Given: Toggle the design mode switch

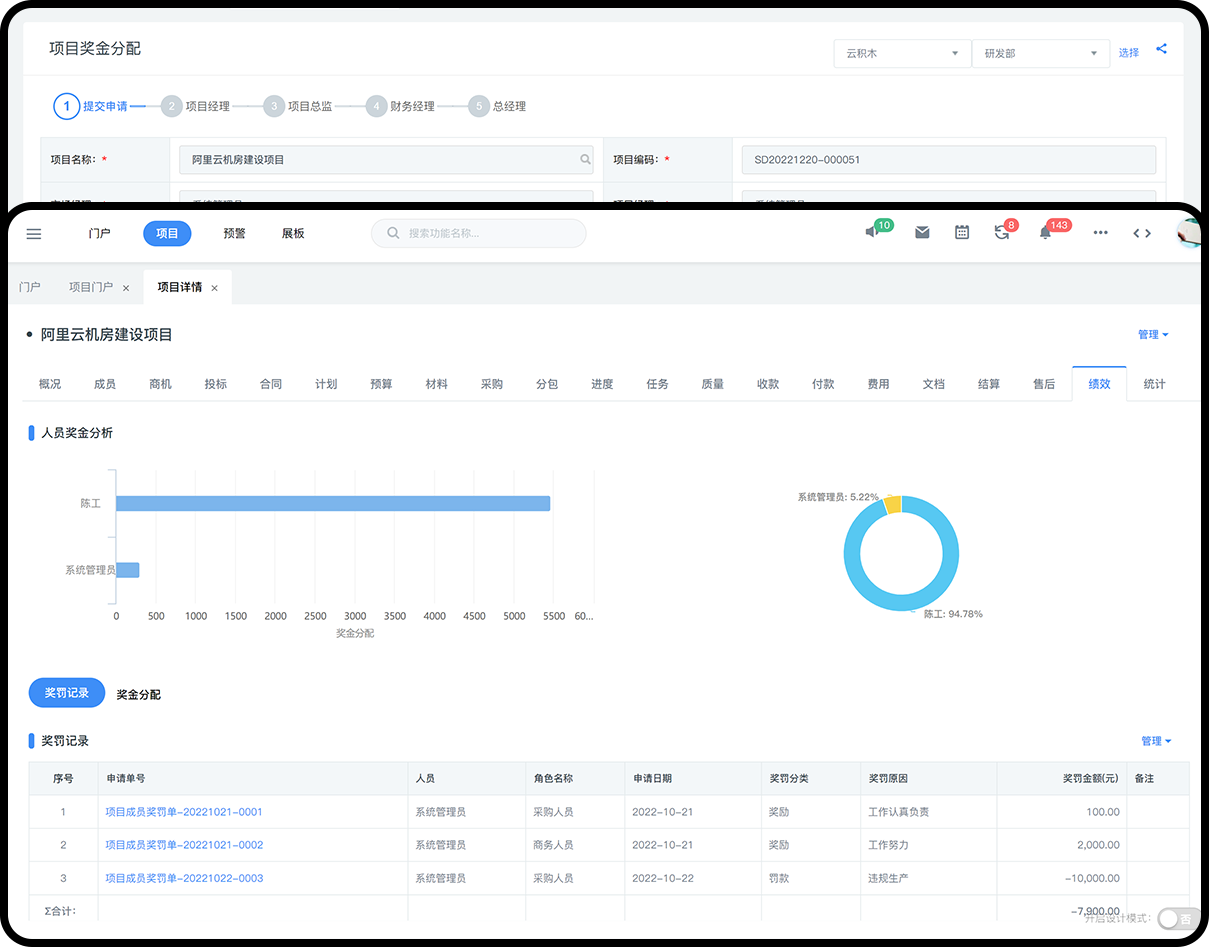Looking at the screenshot, I should 1178,919.
